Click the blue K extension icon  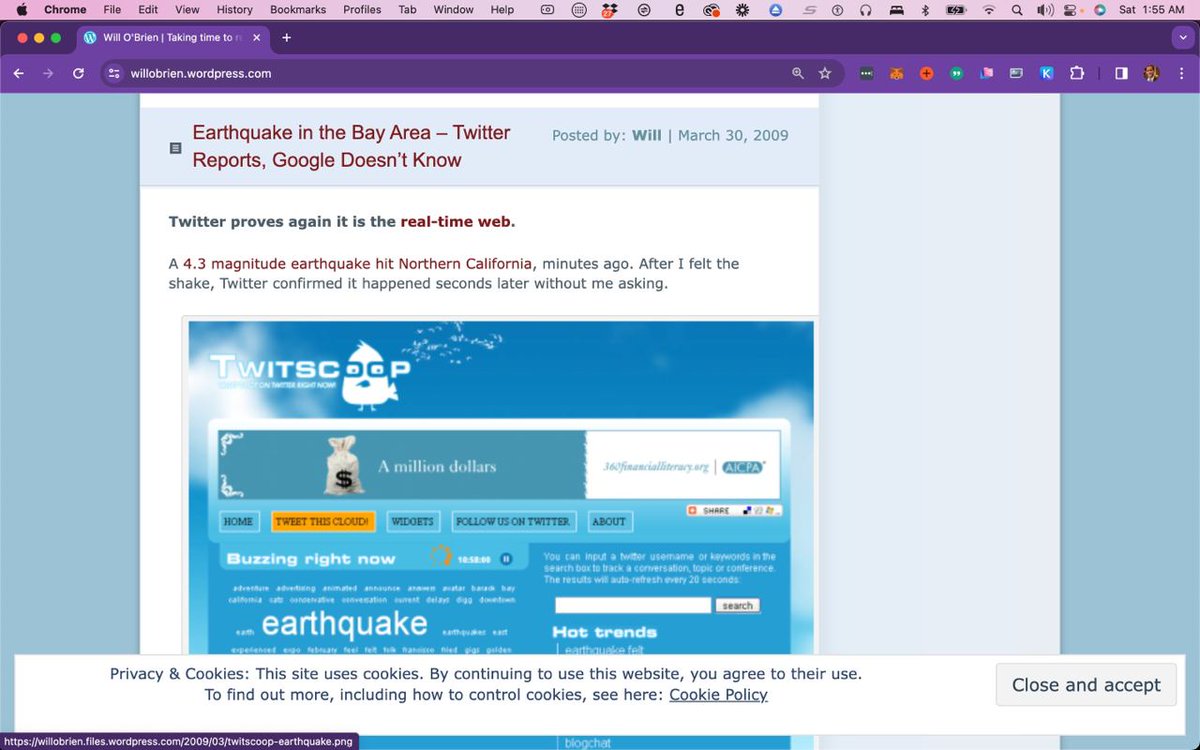point(1047,73)
